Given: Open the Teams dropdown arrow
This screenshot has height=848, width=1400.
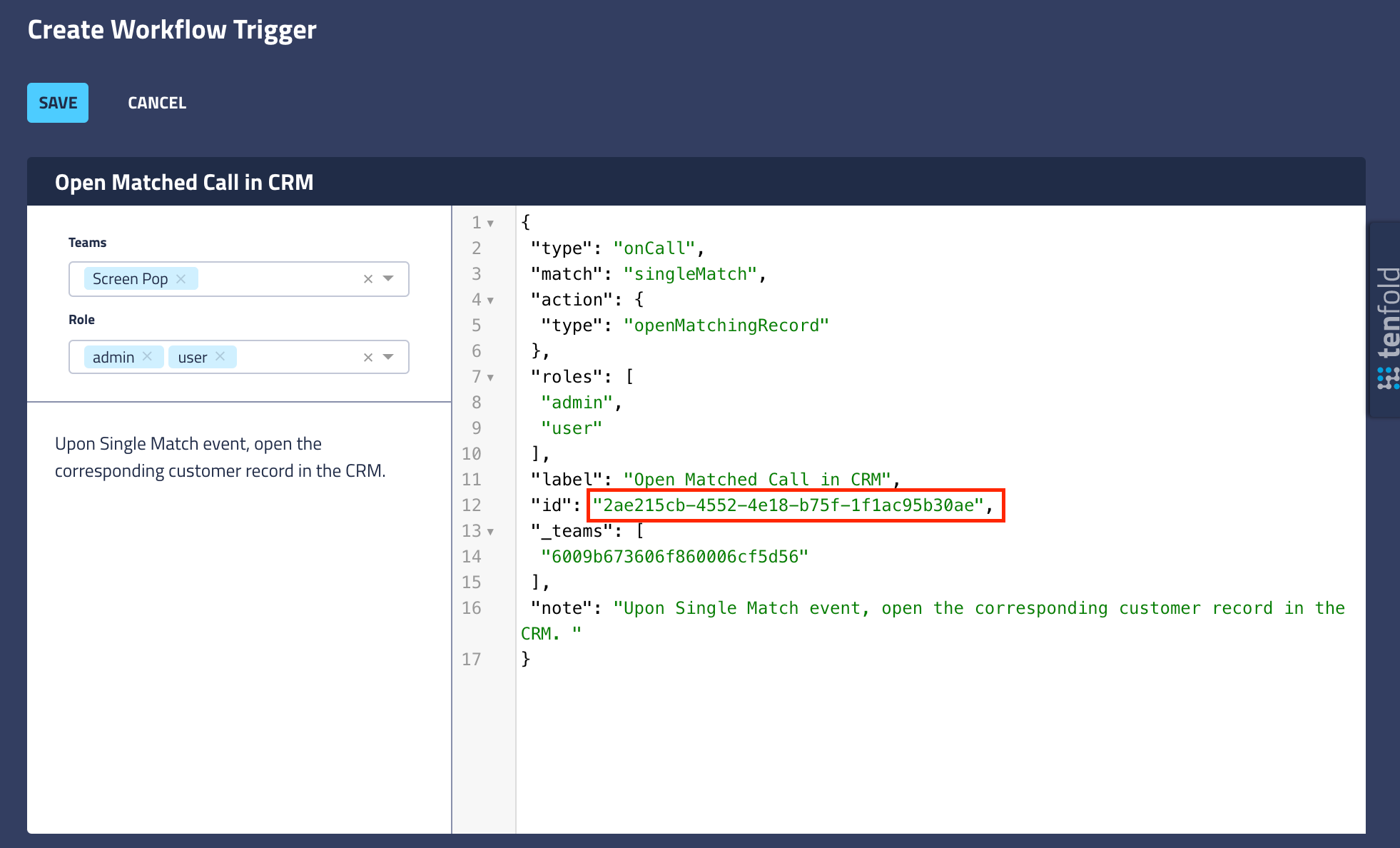Looking at the screenshot, I should pos(388,278).
